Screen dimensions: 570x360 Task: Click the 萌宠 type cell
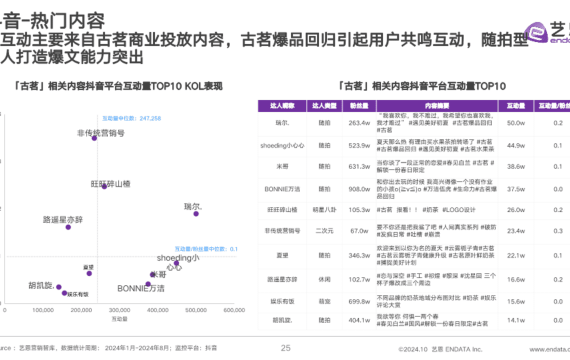point(324,301)
